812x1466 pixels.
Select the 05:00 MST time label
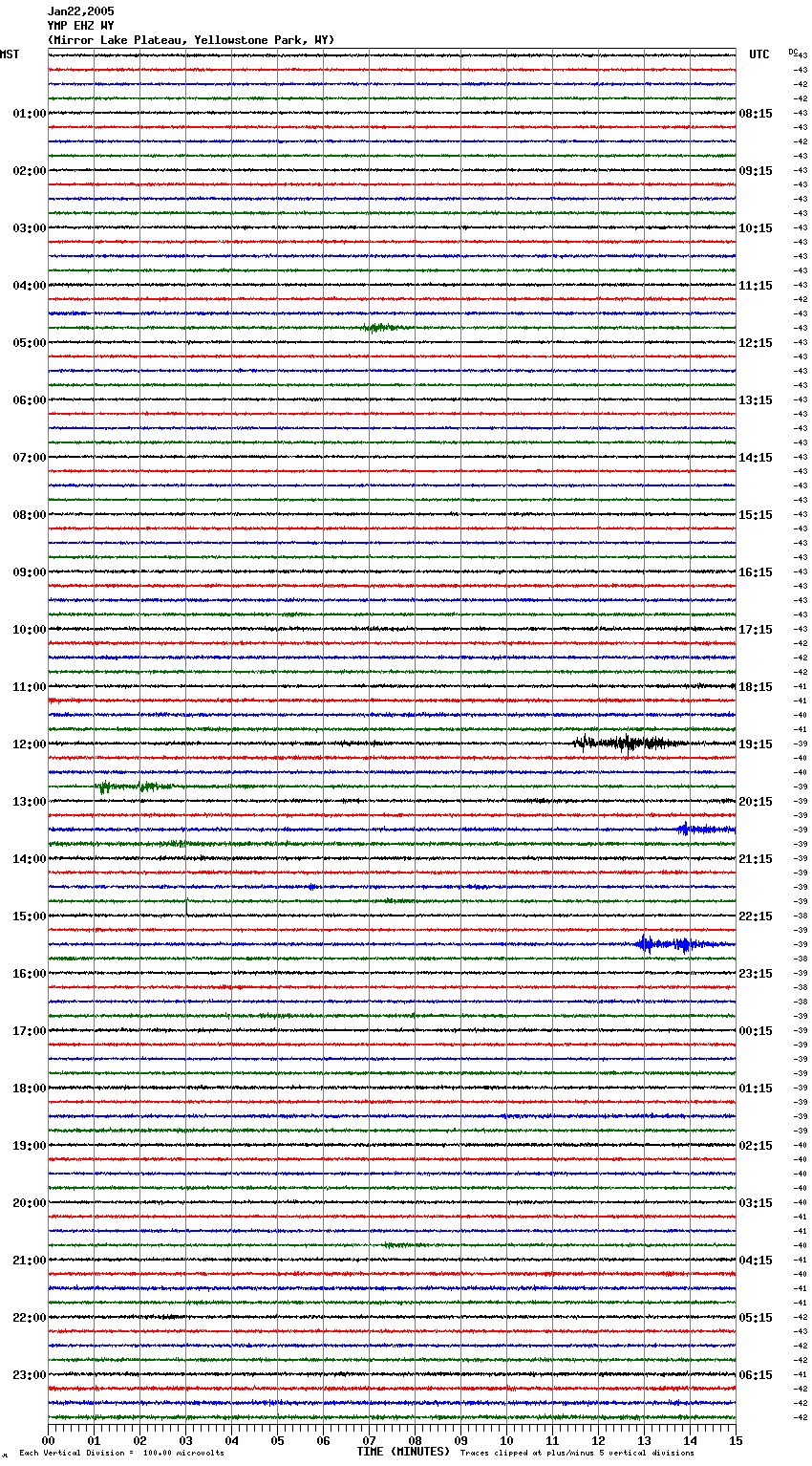pos(30,343)
